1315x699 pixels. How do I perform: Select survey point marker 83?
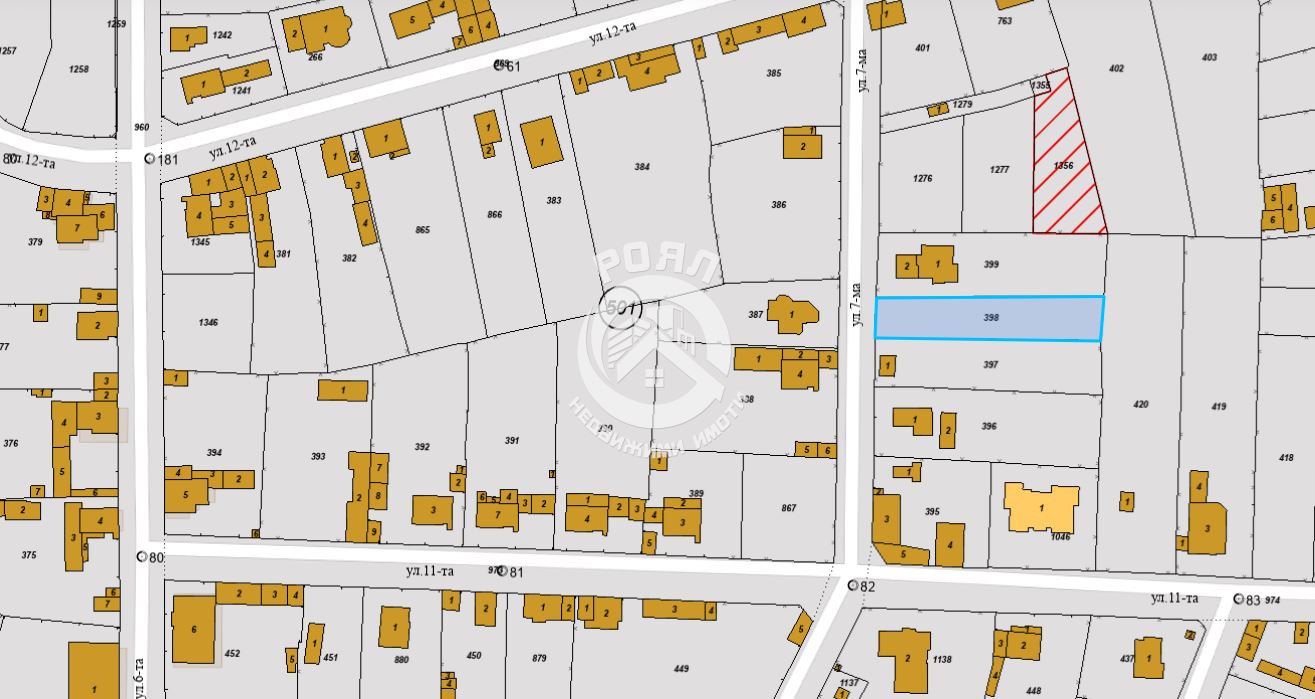coord(1239,599)
